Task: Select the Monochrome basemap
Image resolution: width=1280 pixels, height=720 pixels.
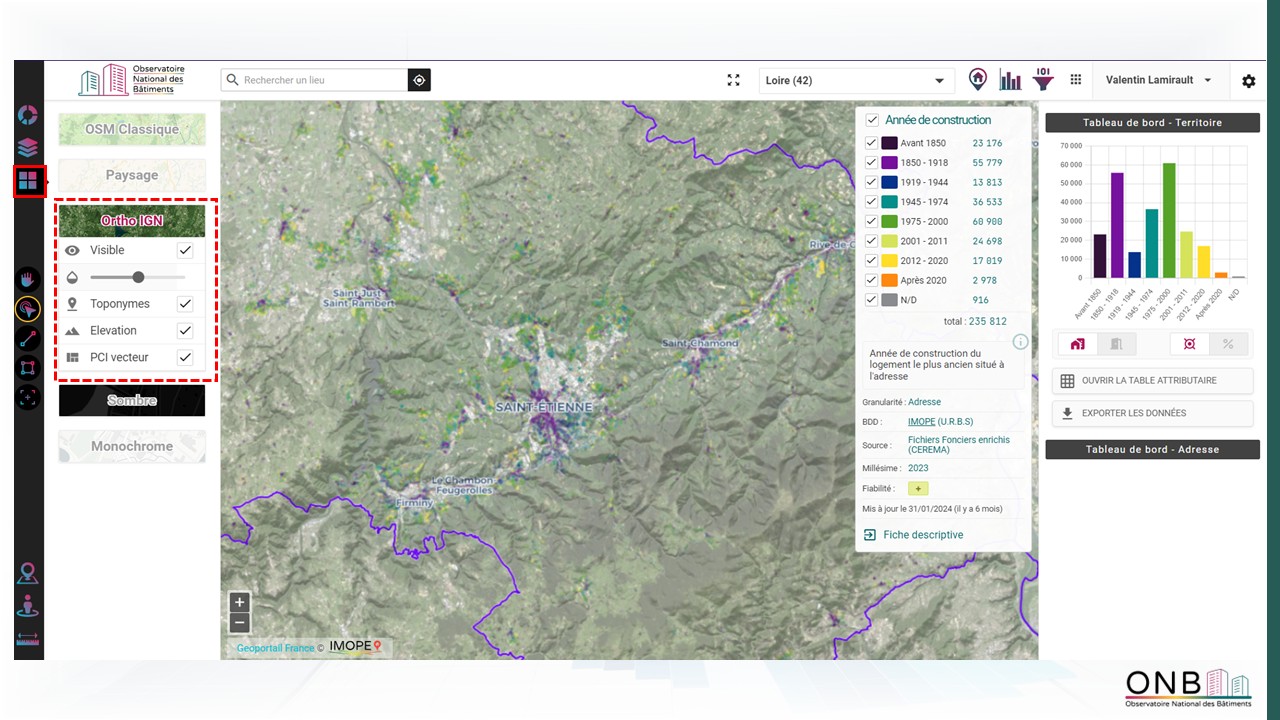Action: pyautogui.click(x=132, y=446)
